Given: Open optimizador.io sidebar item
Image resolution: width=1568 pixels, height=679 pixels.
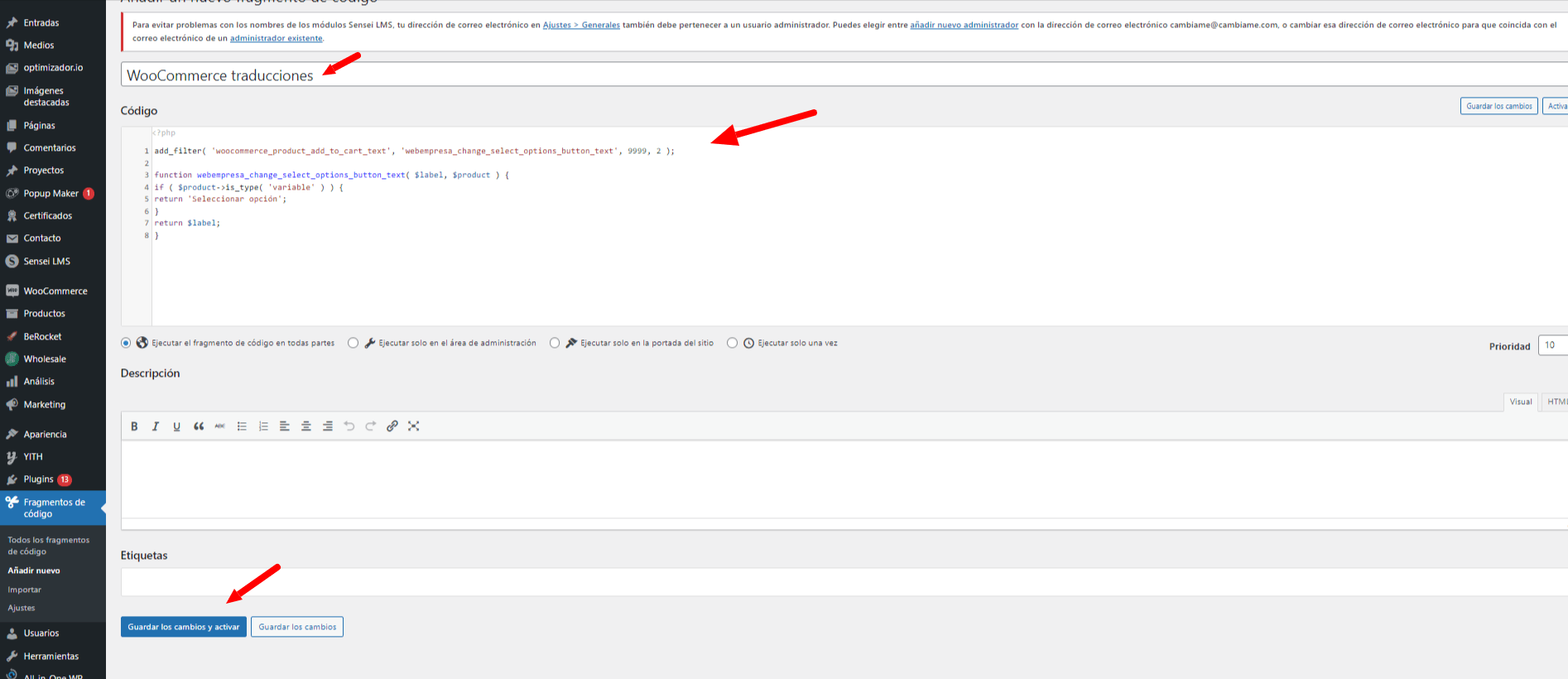Looking at the screenshot, I should (x=53, y=68).
